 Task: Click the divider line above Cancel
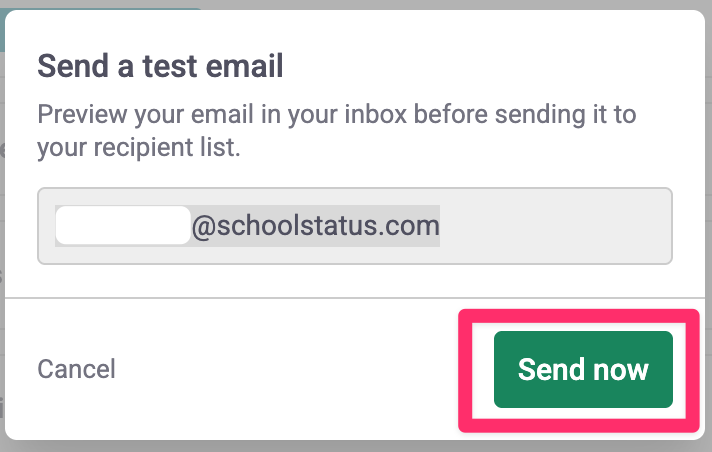tap(230, 298)
